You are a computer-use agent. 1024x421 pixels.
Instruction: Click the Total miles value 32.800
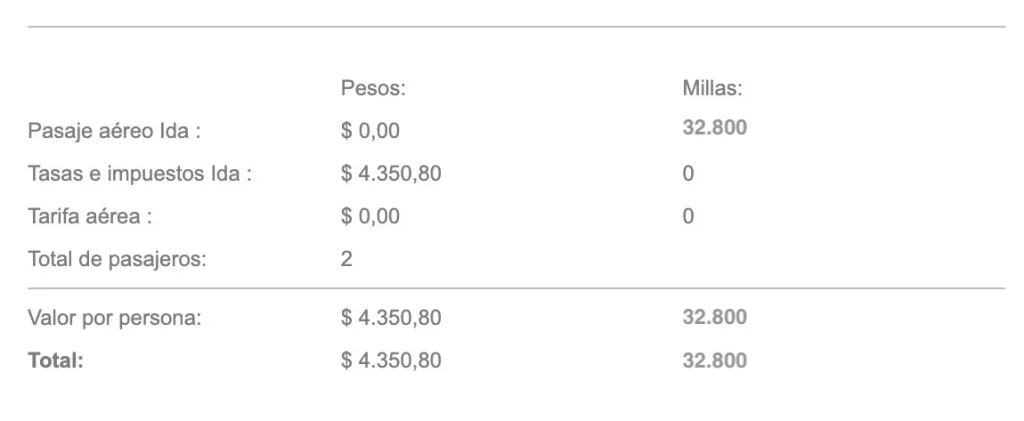pos(714,361)
